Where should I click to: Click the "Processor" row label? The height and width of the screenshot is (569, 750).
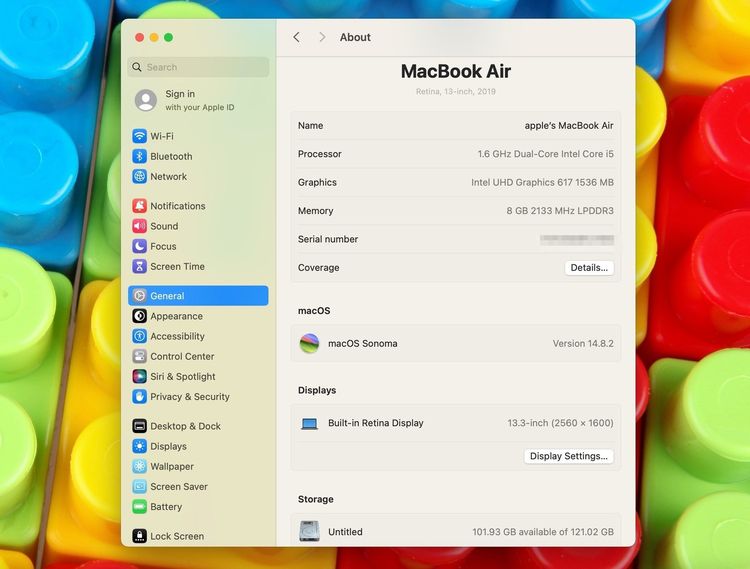(x=320, y=154)
